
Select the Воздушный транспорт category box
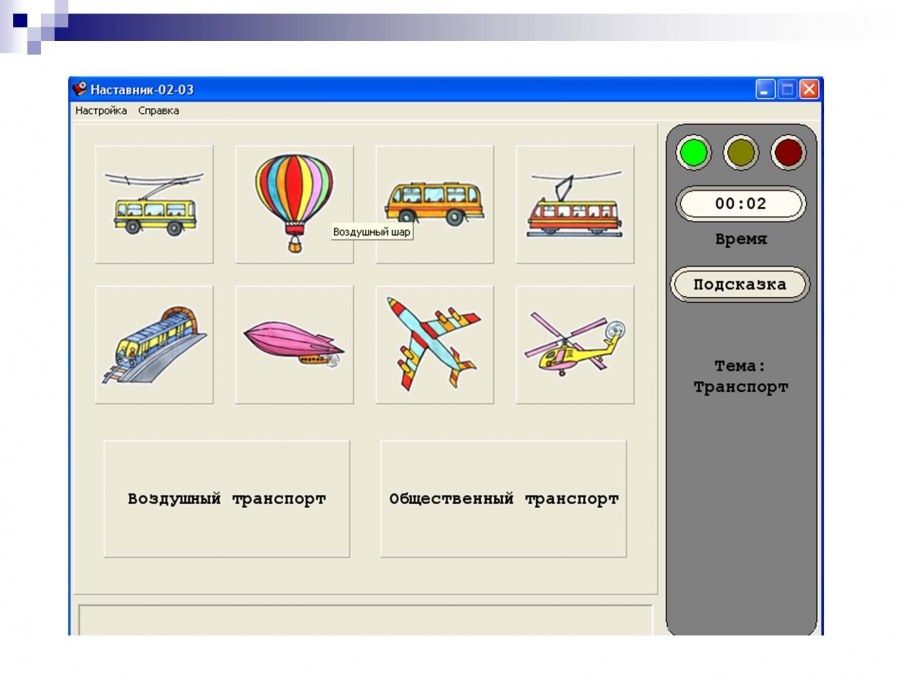pos(227,498)
